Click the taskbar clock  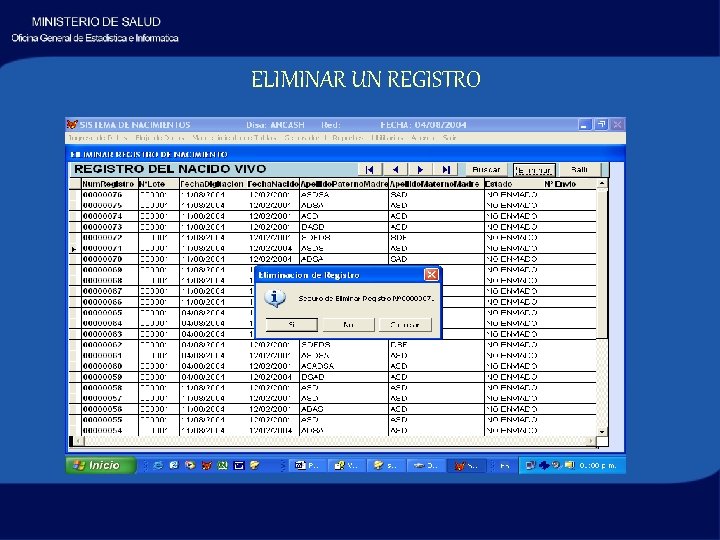(598, 466)
